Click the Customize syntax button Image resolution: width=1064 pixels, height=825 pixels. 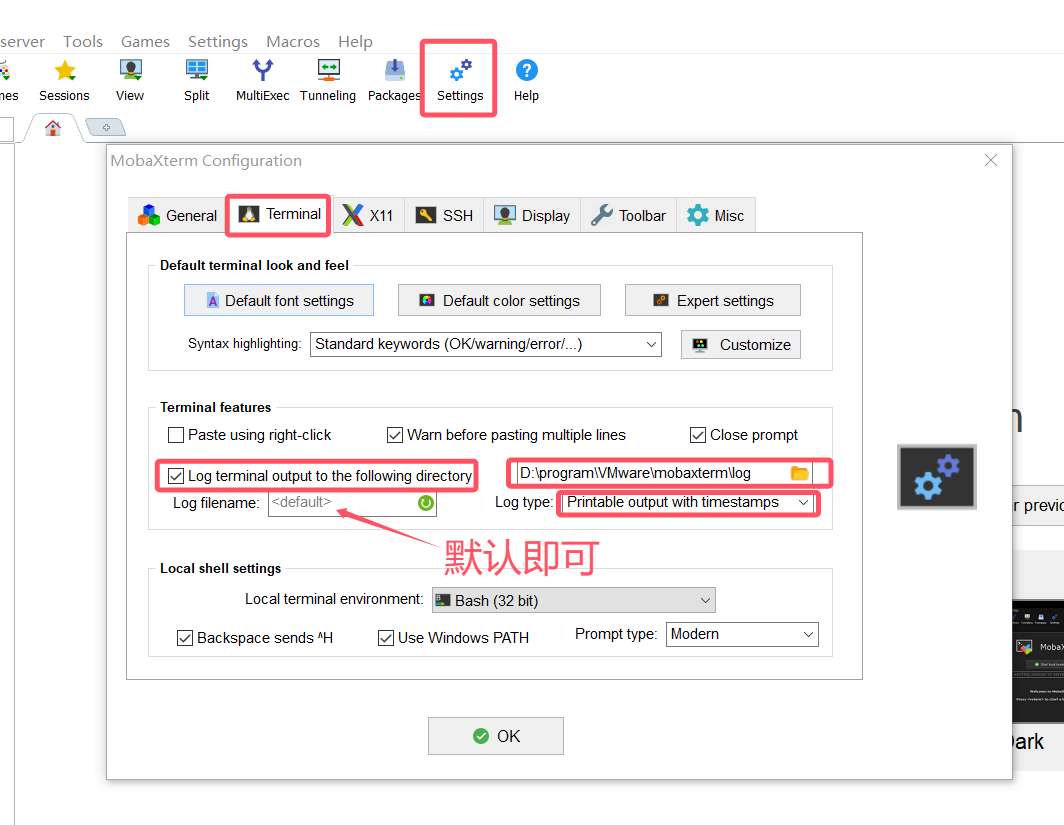[x=741, y=345]
